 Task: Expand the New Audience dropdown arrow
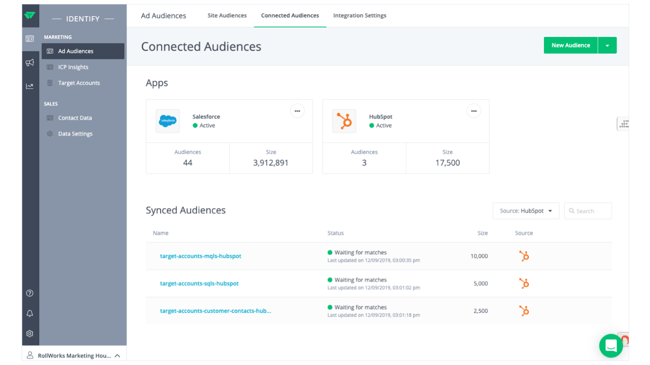click(x=607, y=46)
